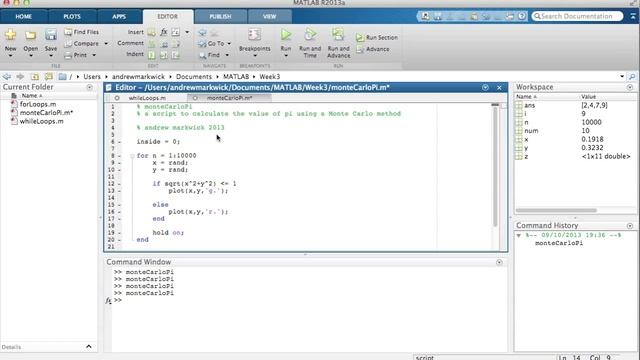Click the Save disk icon
Viewport: 640px width, 360px height.
51,35
